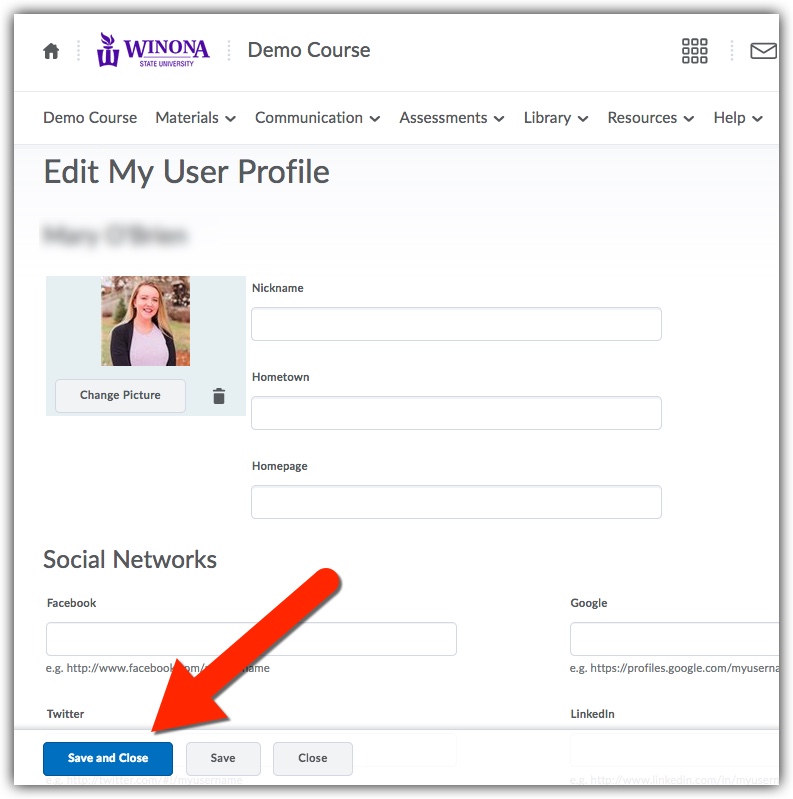Focus the Nickname text field
Image resolution: width=793 pixels, height=799 pixels.
tap(456, 324)
